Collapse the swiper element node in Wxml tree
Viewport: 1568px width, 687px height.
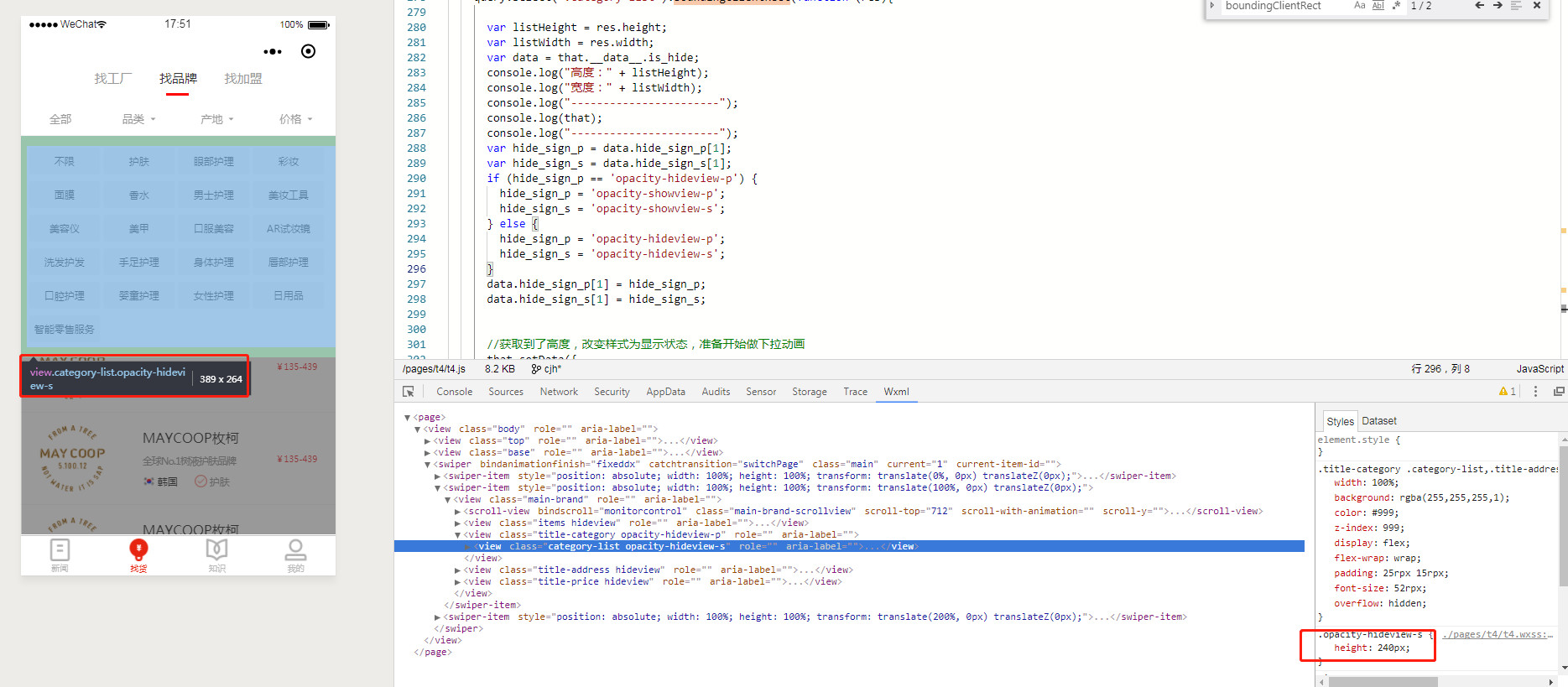(x=427, y=465)
